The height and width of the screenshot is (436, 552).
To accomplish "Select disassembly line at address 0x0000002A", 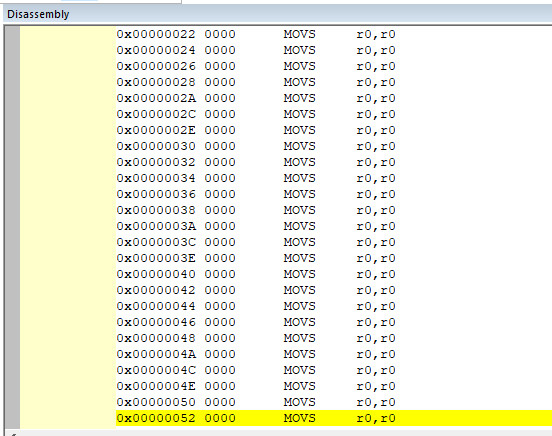I will pyautogui.click(x=334, y=98).
